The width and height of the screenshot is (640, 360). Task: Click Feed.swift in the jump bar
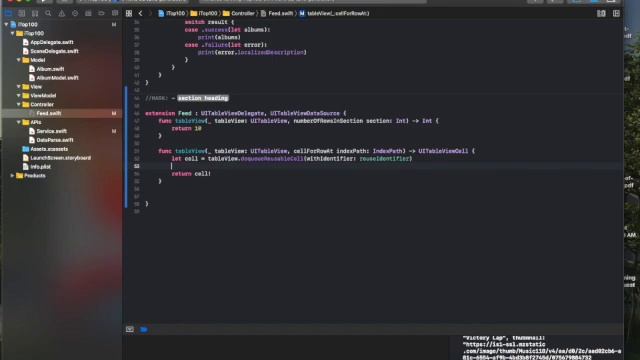[x=277, y=13]
